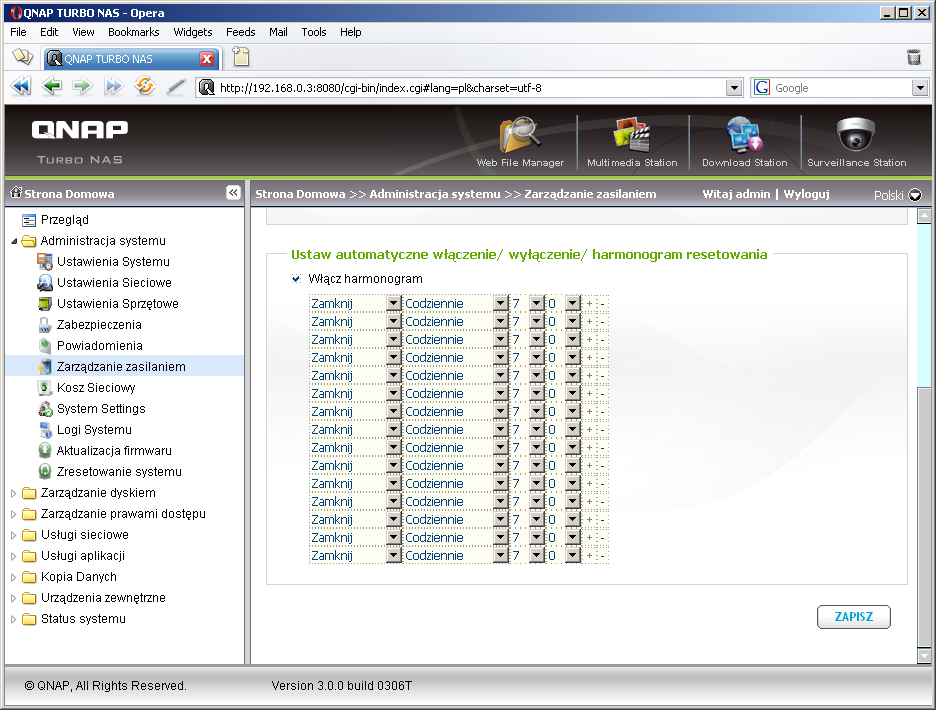Viewport: 936px width, 710px height.
Task: Click the wand edit icon in toolbar
Action: coord(176,87)
